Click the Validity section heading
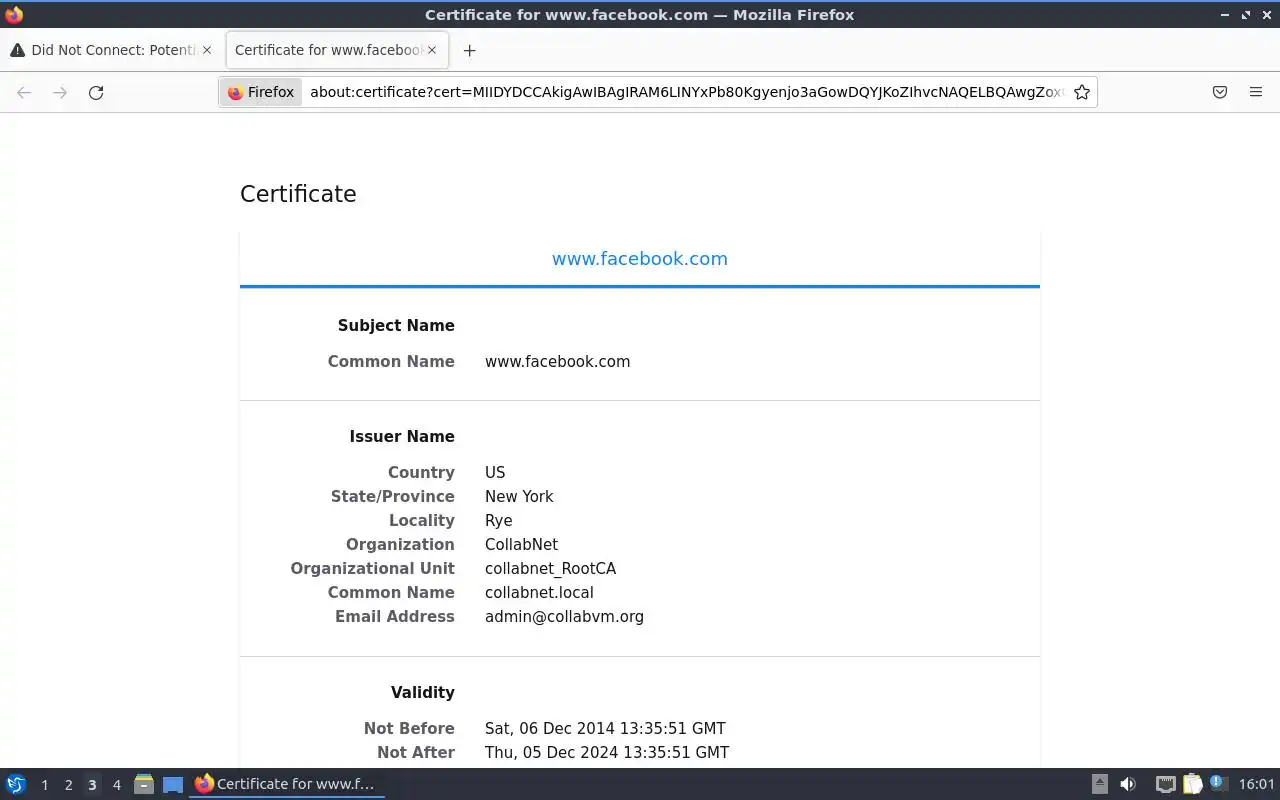The width and height of the screenshot is (1280, 800). click(x=422, y=693)
